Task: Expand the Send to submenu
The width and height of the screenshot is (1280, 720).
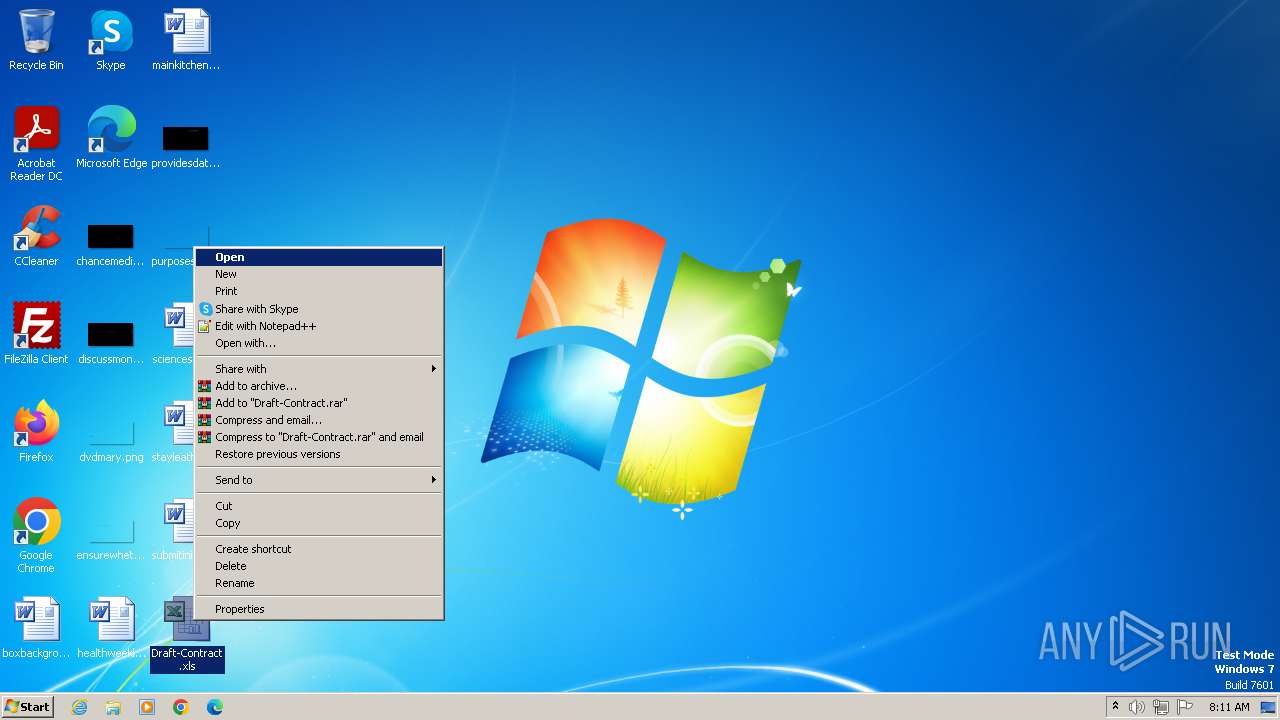Action: point(319,480)
